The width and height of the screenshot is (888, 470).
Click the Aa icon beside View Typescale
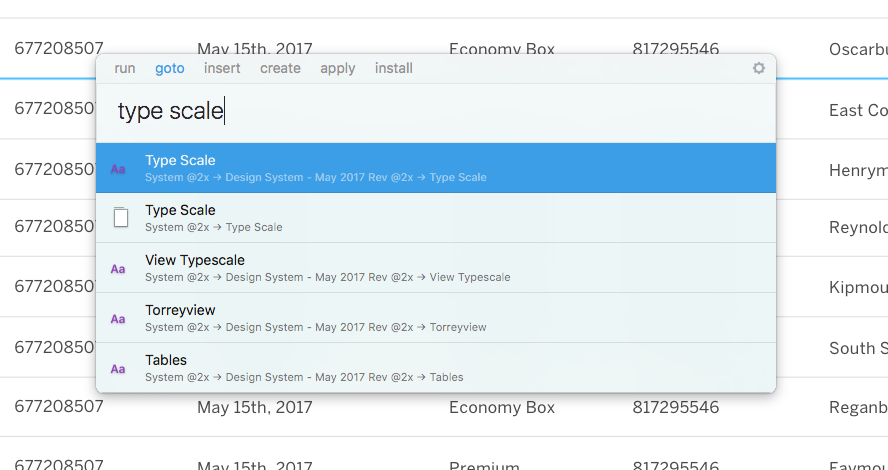click(x=118, y=269)
